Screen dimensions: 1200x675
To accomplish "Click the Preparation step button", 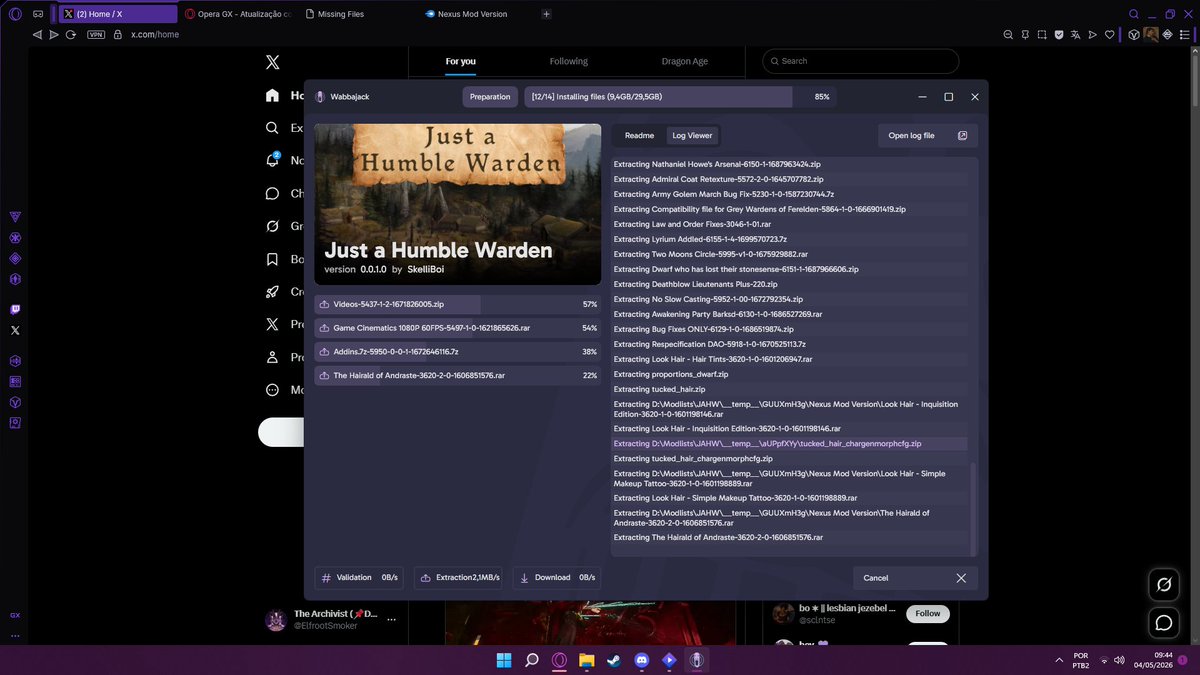I will (x=490, y=97).
